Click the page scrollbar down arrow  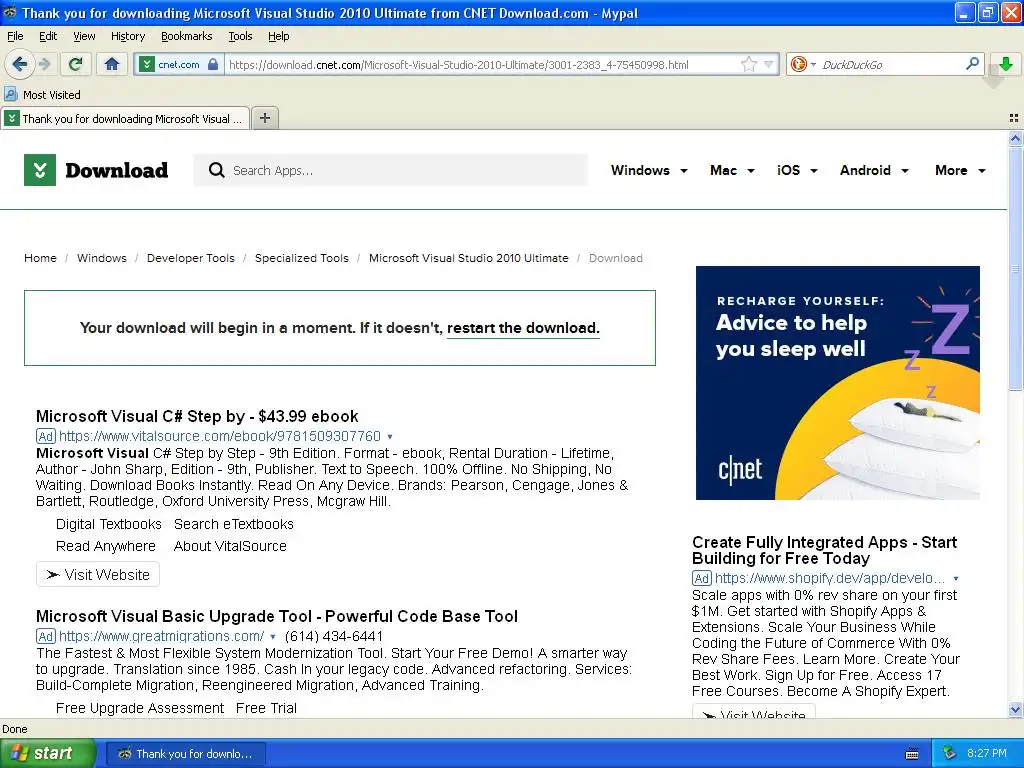1015,709
